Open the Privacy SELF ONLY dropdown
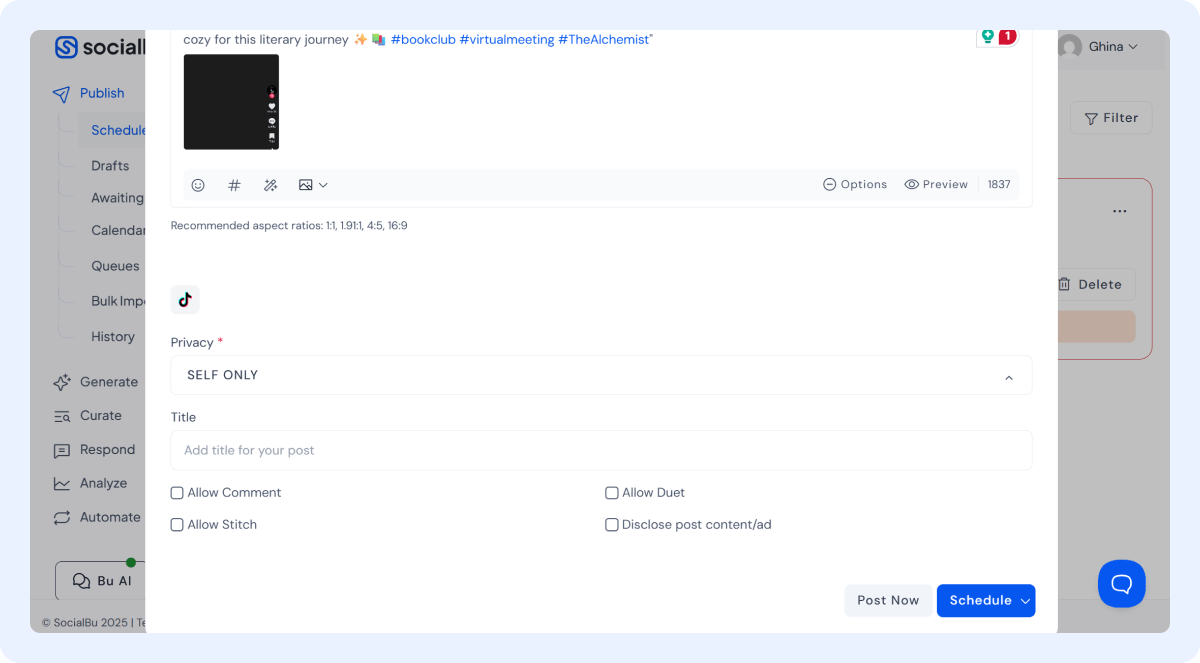The image size is (1200, 663). pos(601,376)
